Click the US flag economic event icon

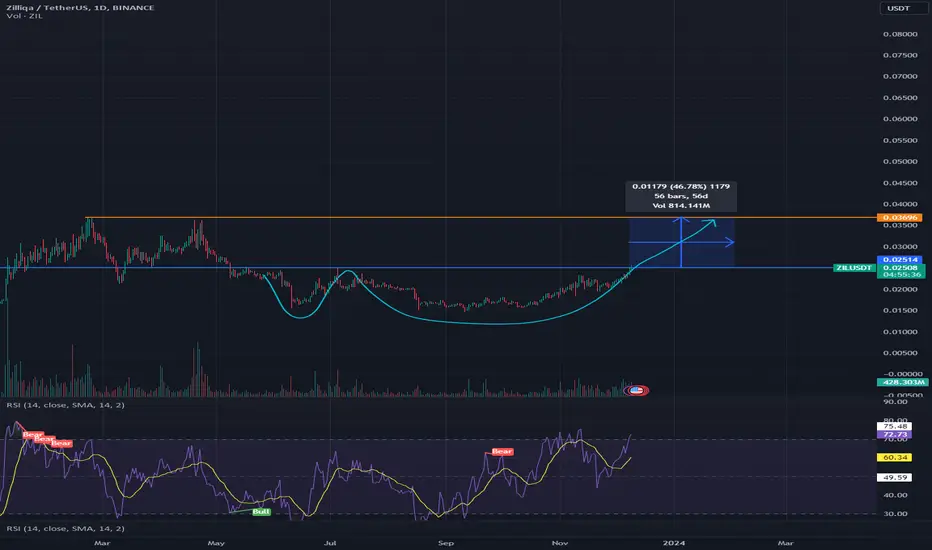[637, 391]
